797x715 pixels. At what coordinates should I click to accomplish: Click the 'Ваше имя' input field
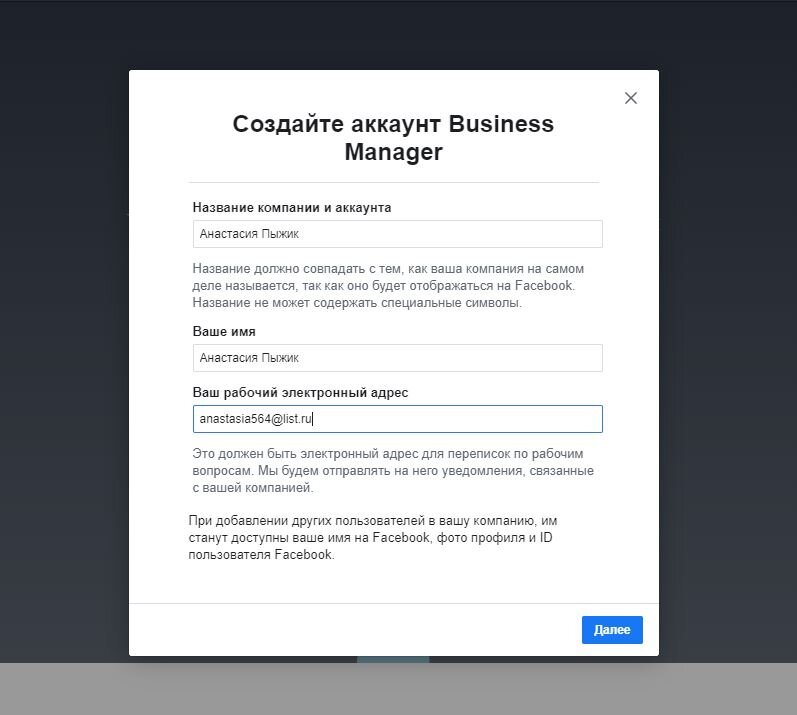[397, 358]
